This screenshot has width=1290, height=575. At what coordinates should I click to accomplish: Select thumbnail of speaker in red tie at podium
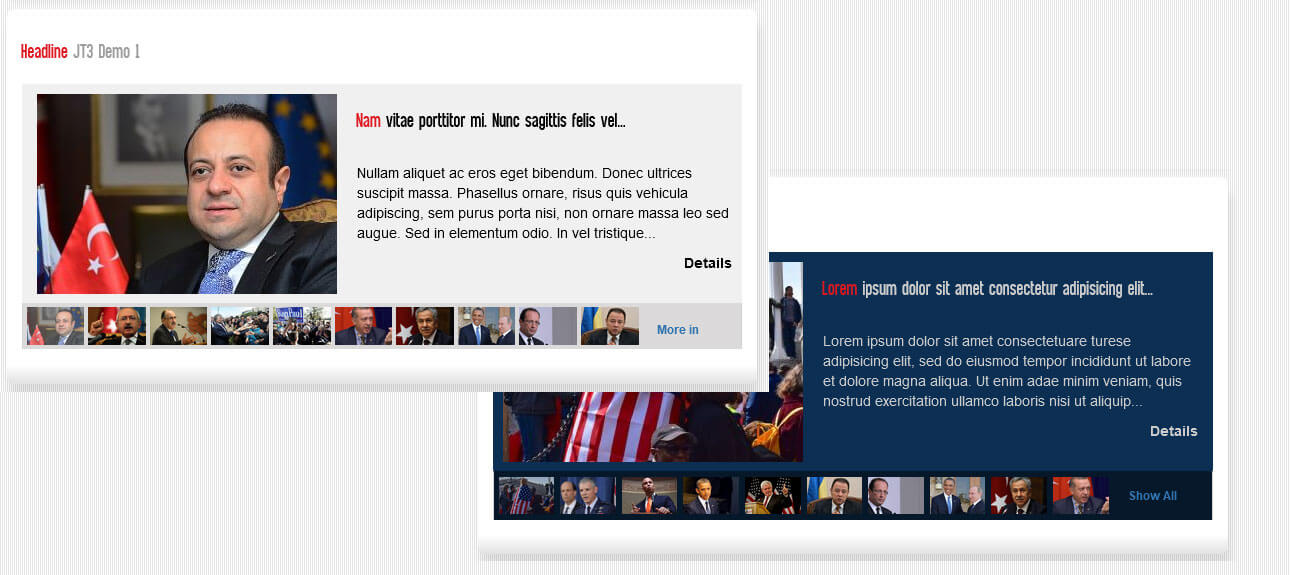click(649, 496)
